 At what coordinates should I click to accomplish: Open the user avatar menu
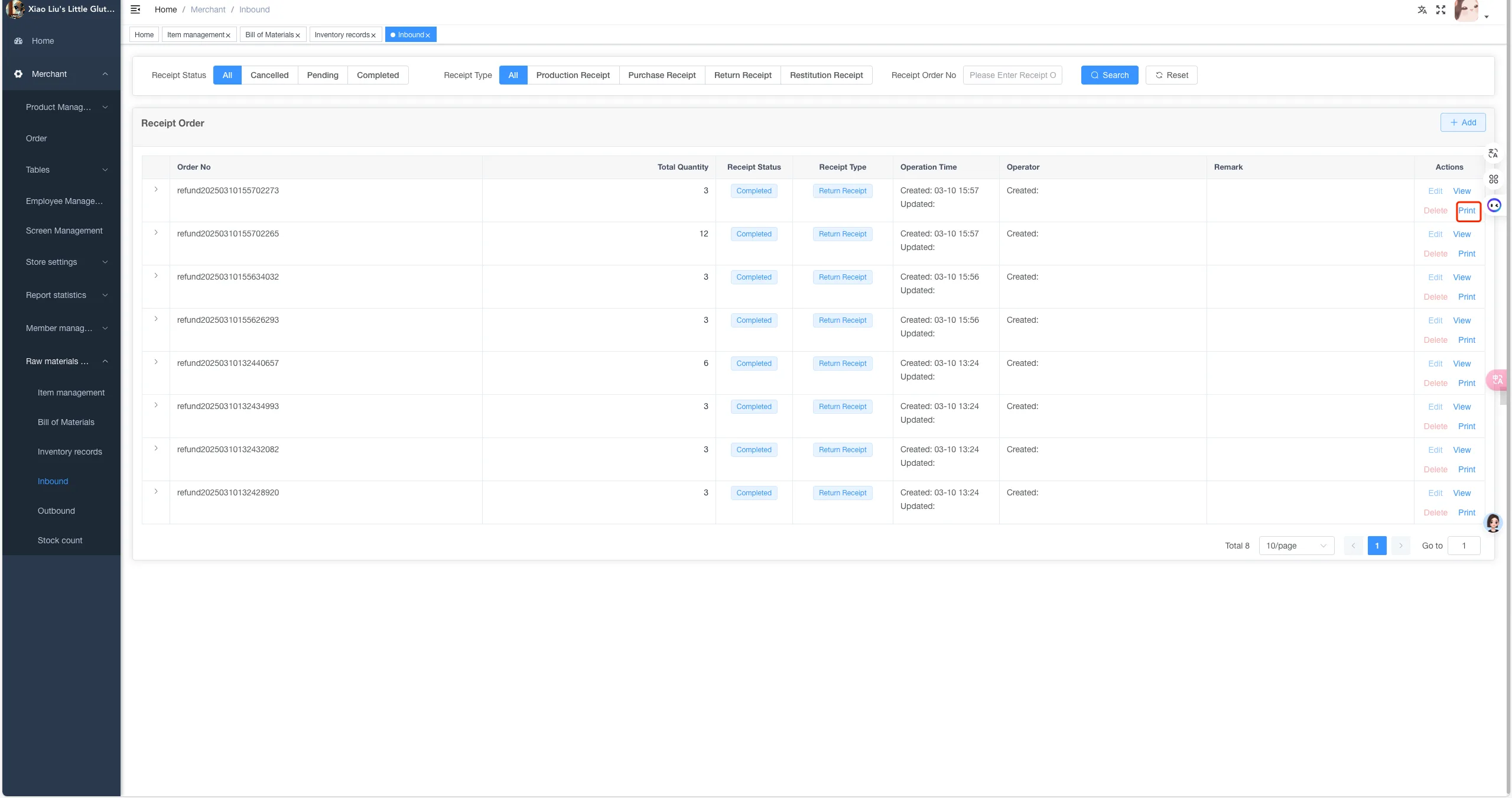[1466, 11]
